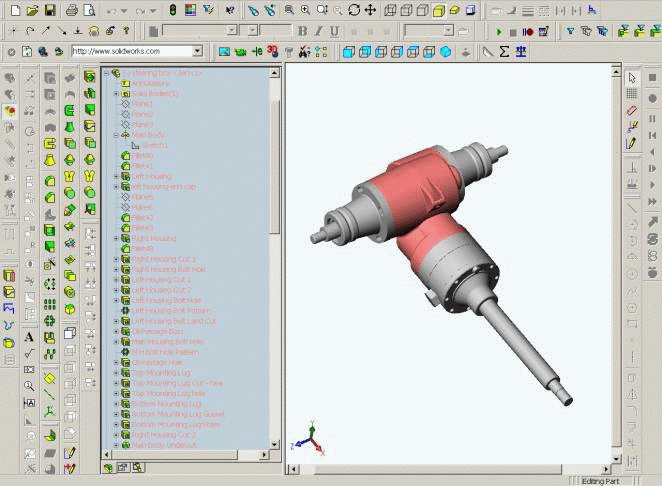
Task: Click into the solidworks.com URL field
Action: 132,52
